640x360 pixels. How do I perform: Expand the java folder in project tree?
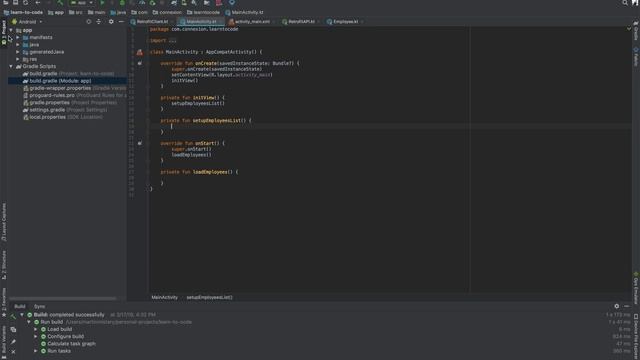point(18,45)
